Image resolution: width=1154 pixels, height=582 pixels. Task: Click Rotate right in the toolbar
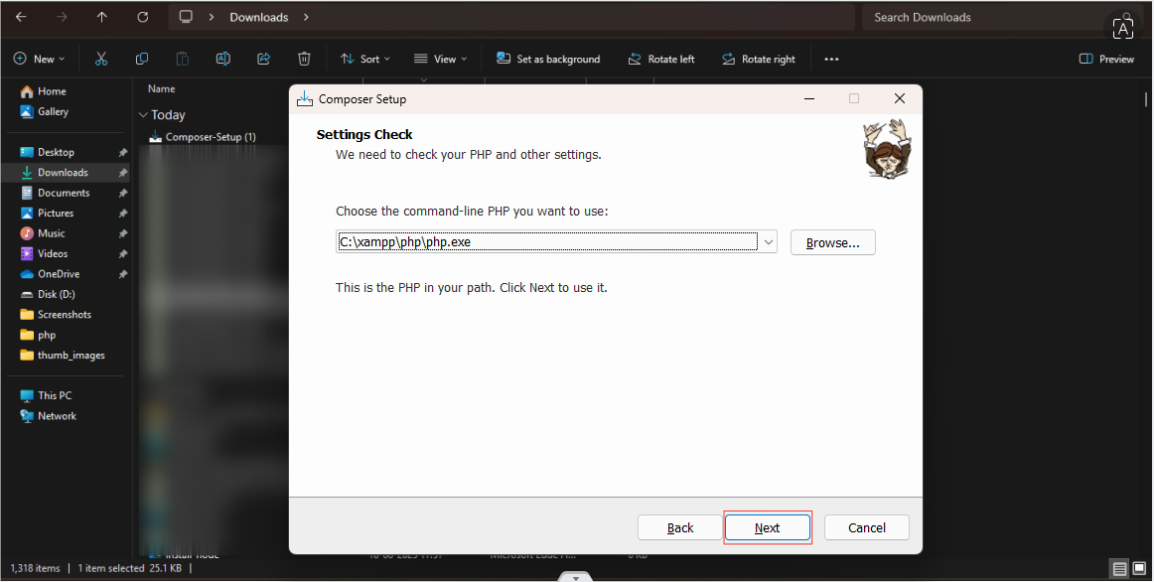pos(759,59)
